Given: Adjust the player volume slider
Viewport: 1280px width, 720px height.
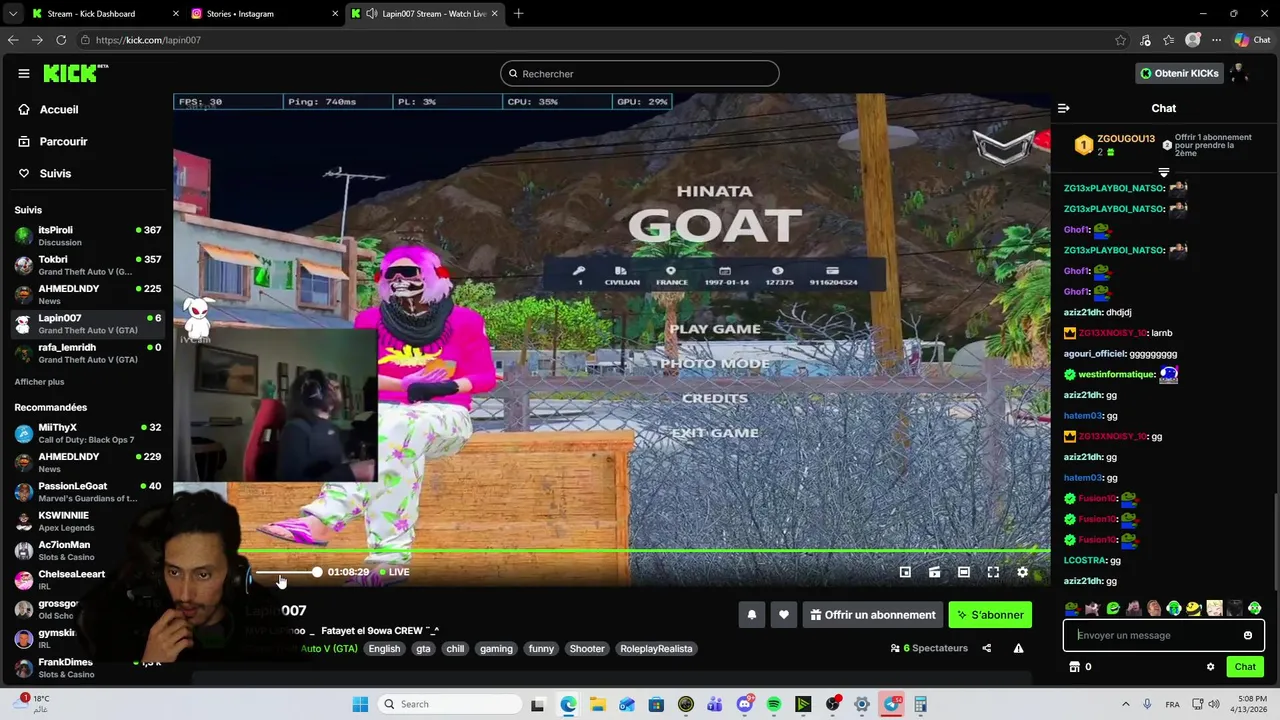Looking at the screenshot, I should (x=288, y=572).
